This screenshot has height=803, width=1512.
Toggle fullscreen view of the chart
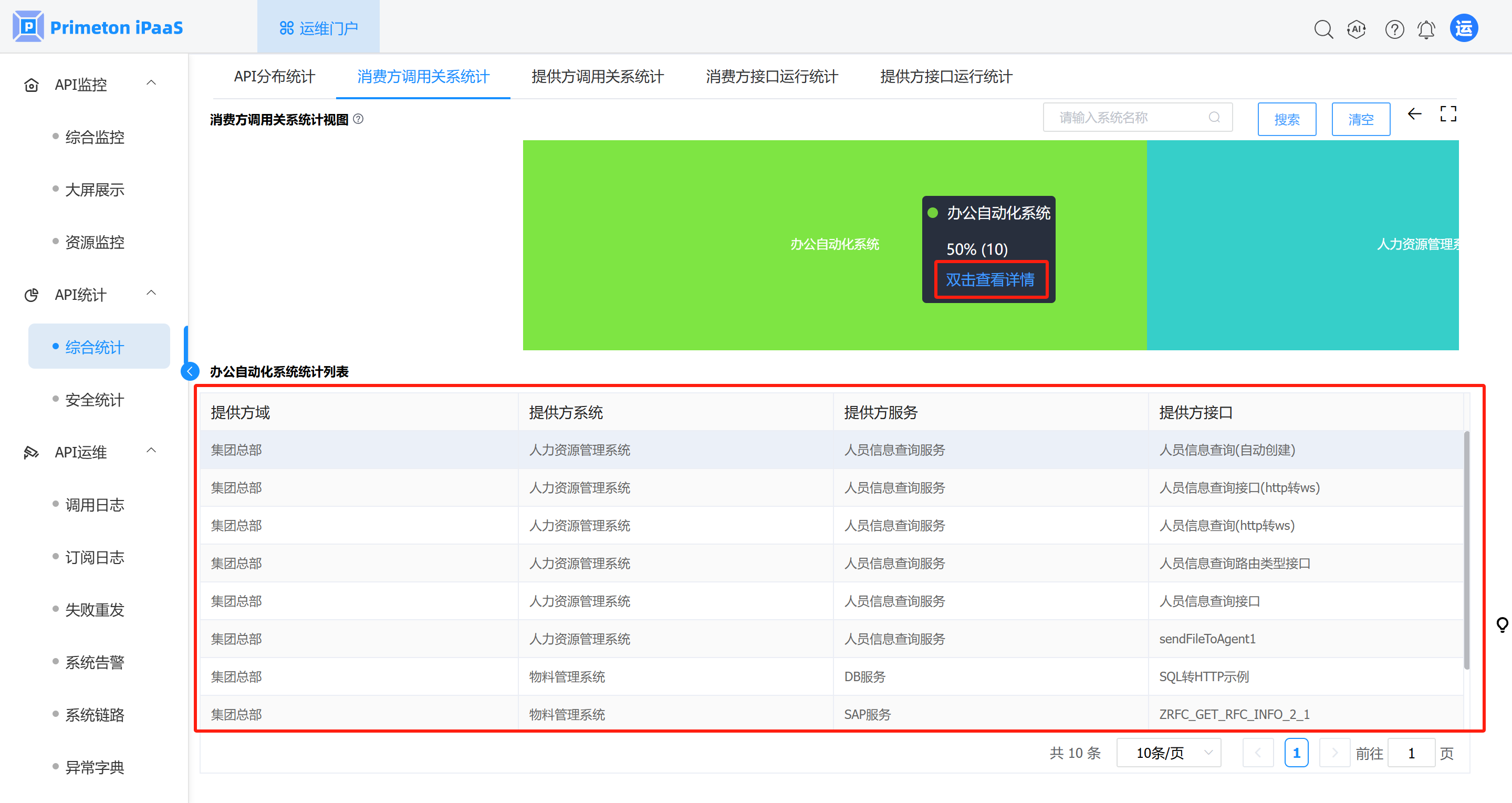click(x=1448, y=114)
